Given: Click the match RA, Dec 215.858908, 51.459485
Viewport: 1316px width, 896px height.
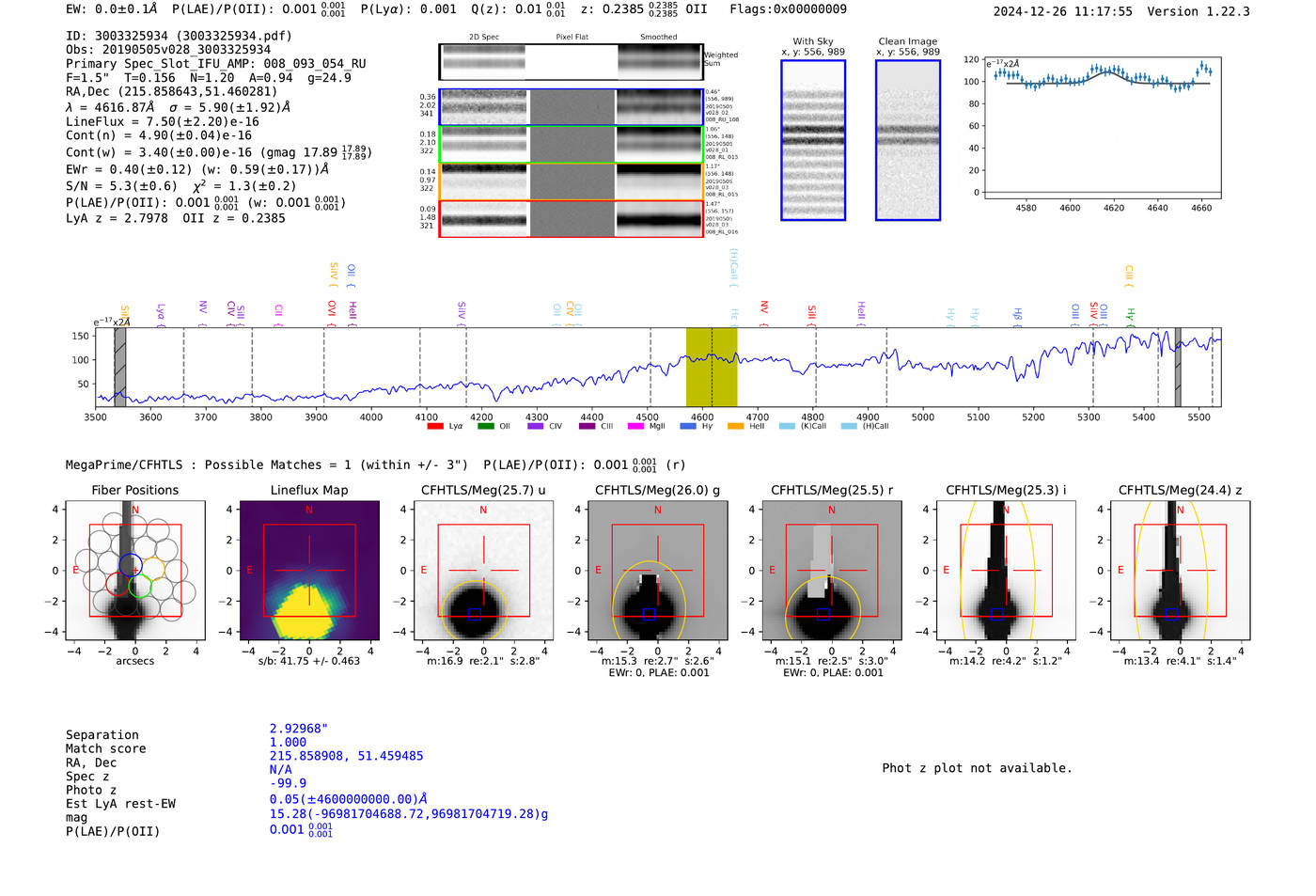Looking at the screenshot, I should click(347, 756).
